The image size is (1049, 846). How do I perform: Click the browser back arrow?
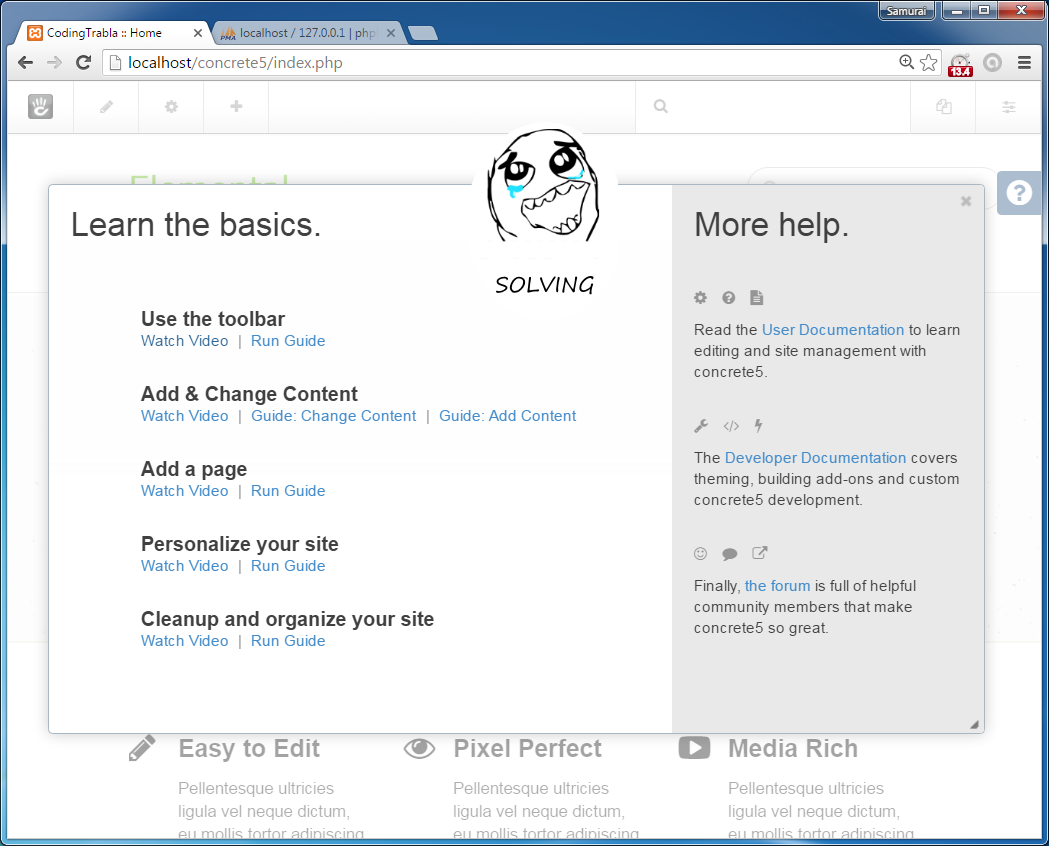point(25,63)
